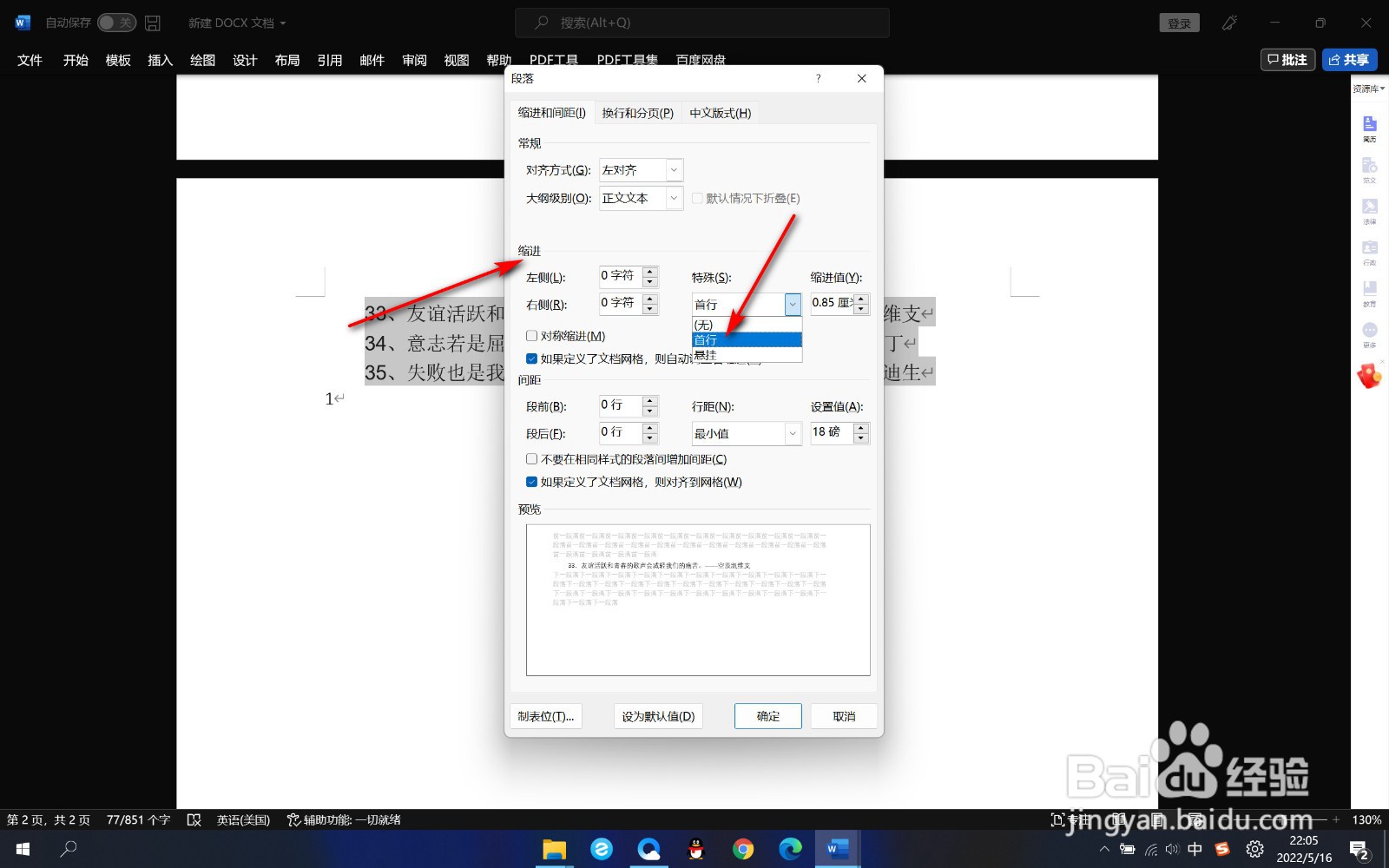Switch to 中文版式 tab in dialog
The width and height of the screenshot is (1389, 868).
tap(721, 113)
